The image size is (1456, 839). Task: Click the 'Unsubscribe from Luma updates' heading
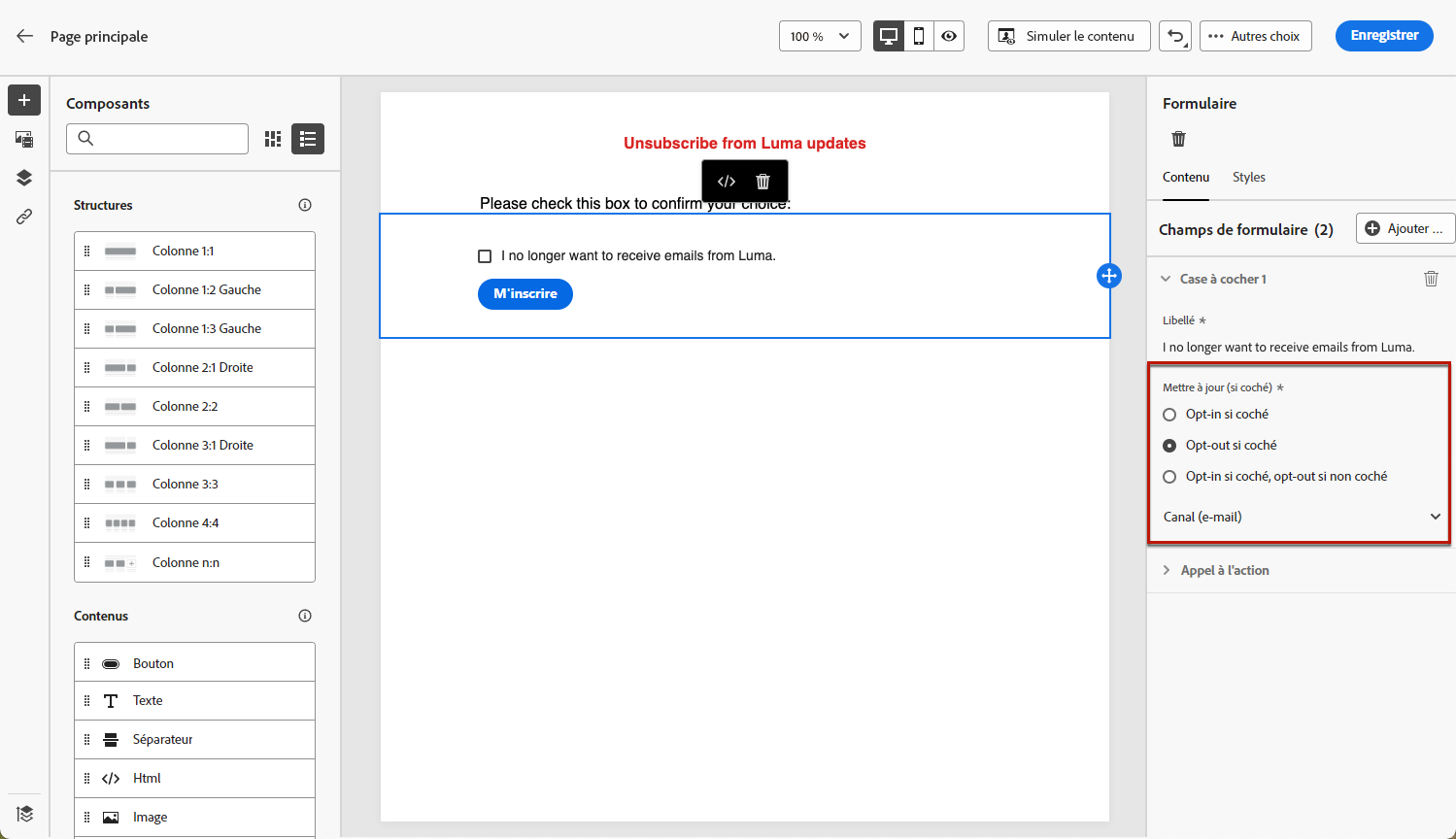point(745,144)
